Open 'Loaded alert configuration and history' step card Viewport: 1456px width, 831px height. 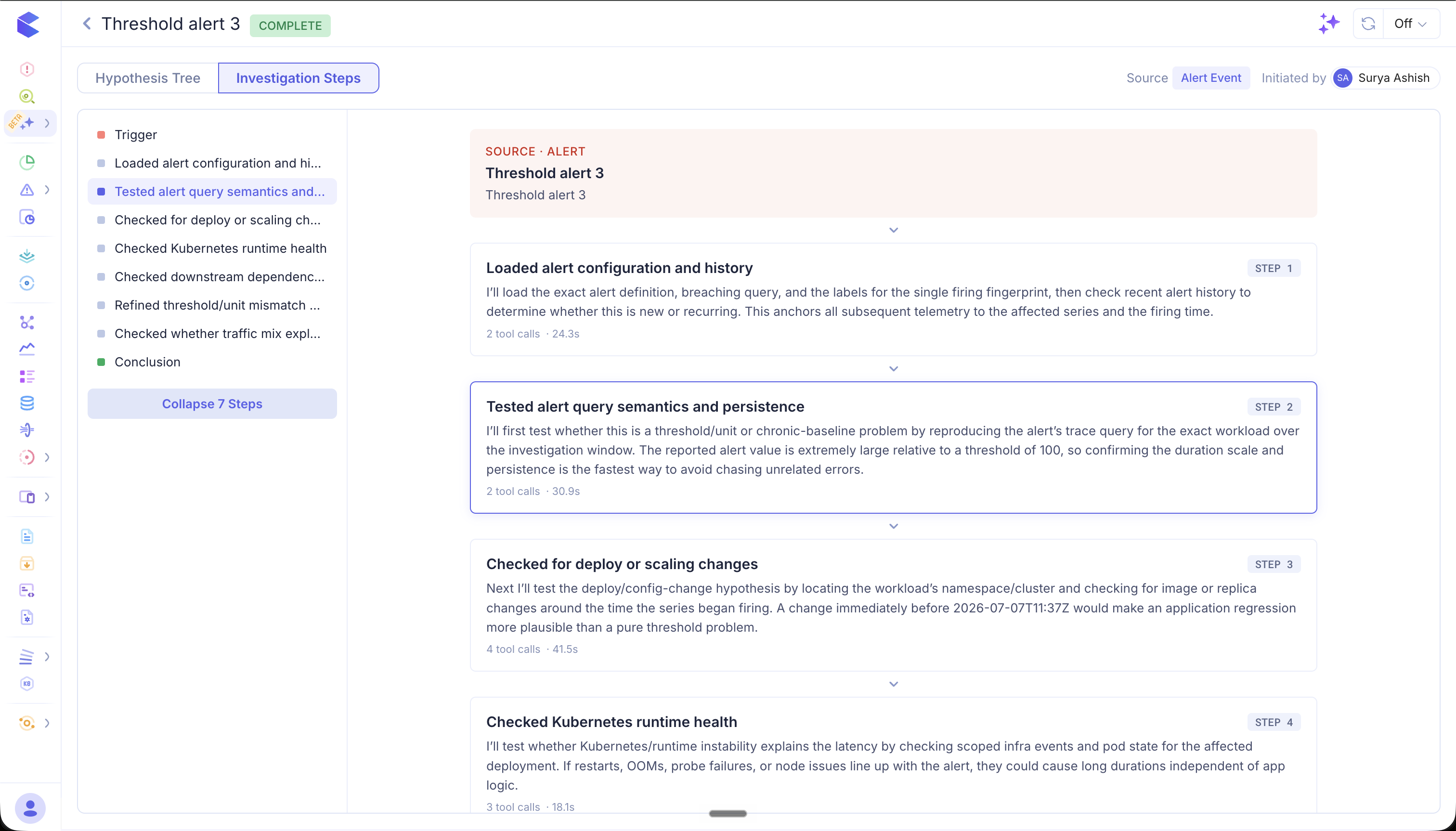click(893, 299)
